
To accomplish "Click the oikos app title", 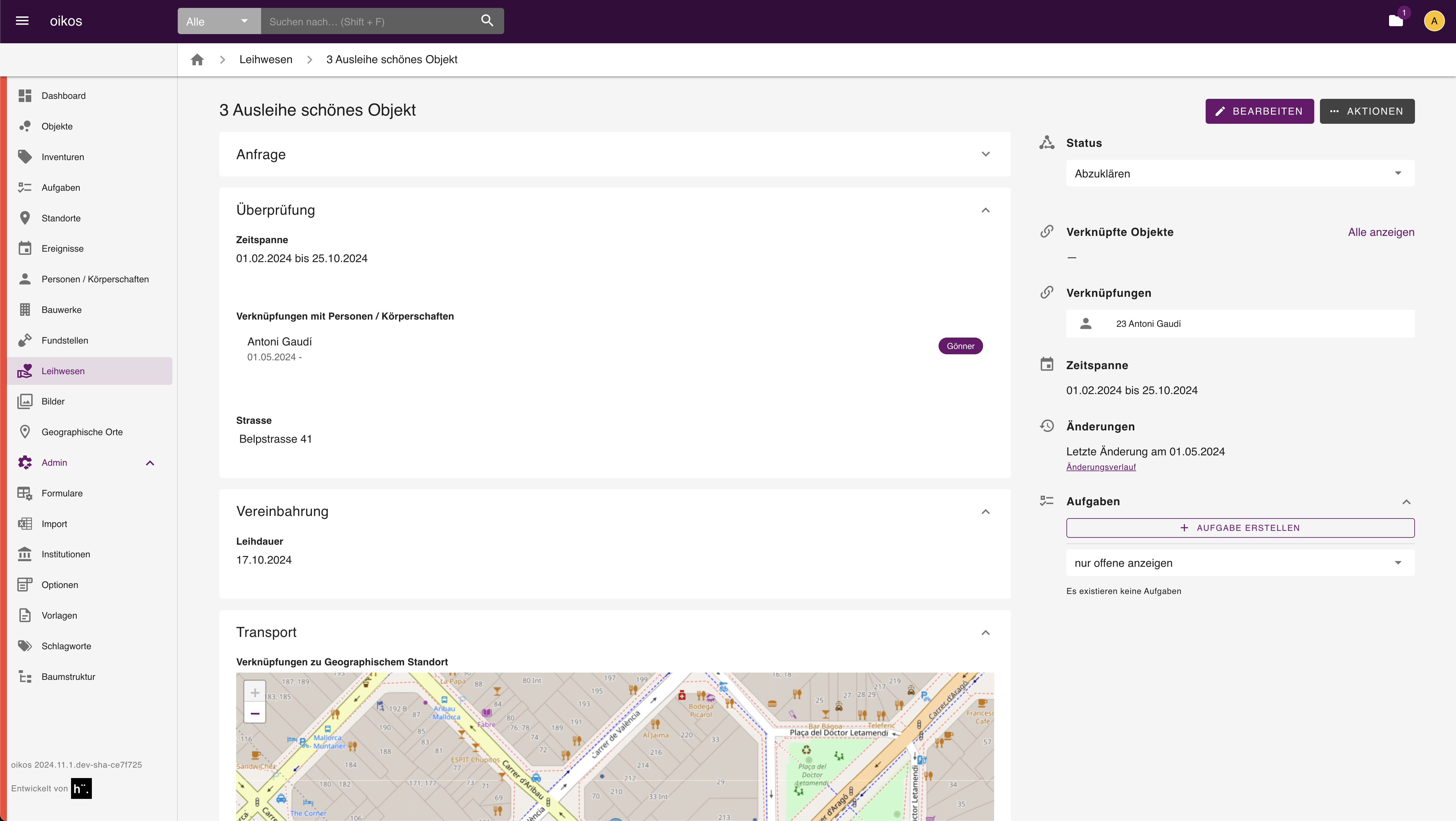I will [x=66, y=21].
